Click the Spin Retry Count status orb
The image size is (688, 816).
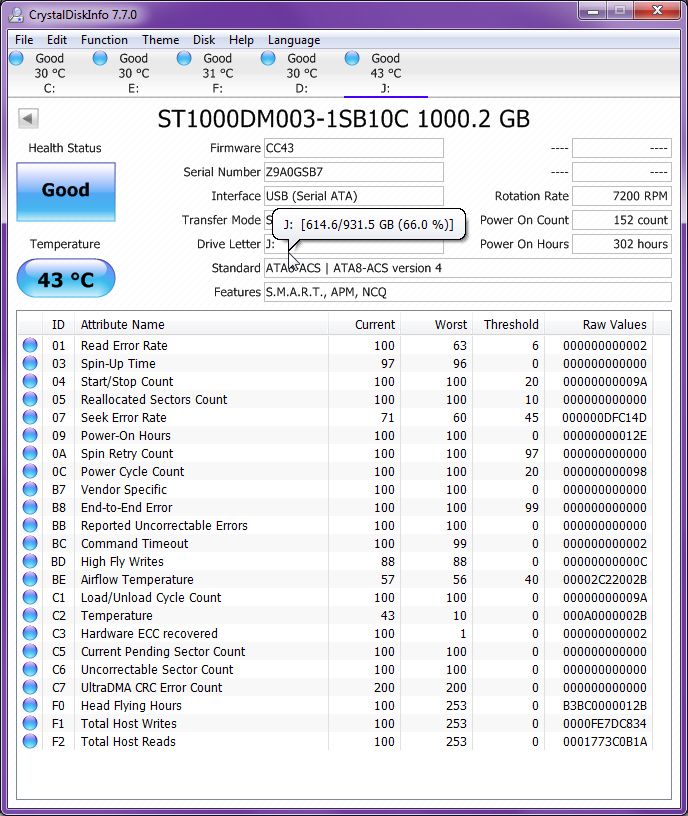pos(30,453)
